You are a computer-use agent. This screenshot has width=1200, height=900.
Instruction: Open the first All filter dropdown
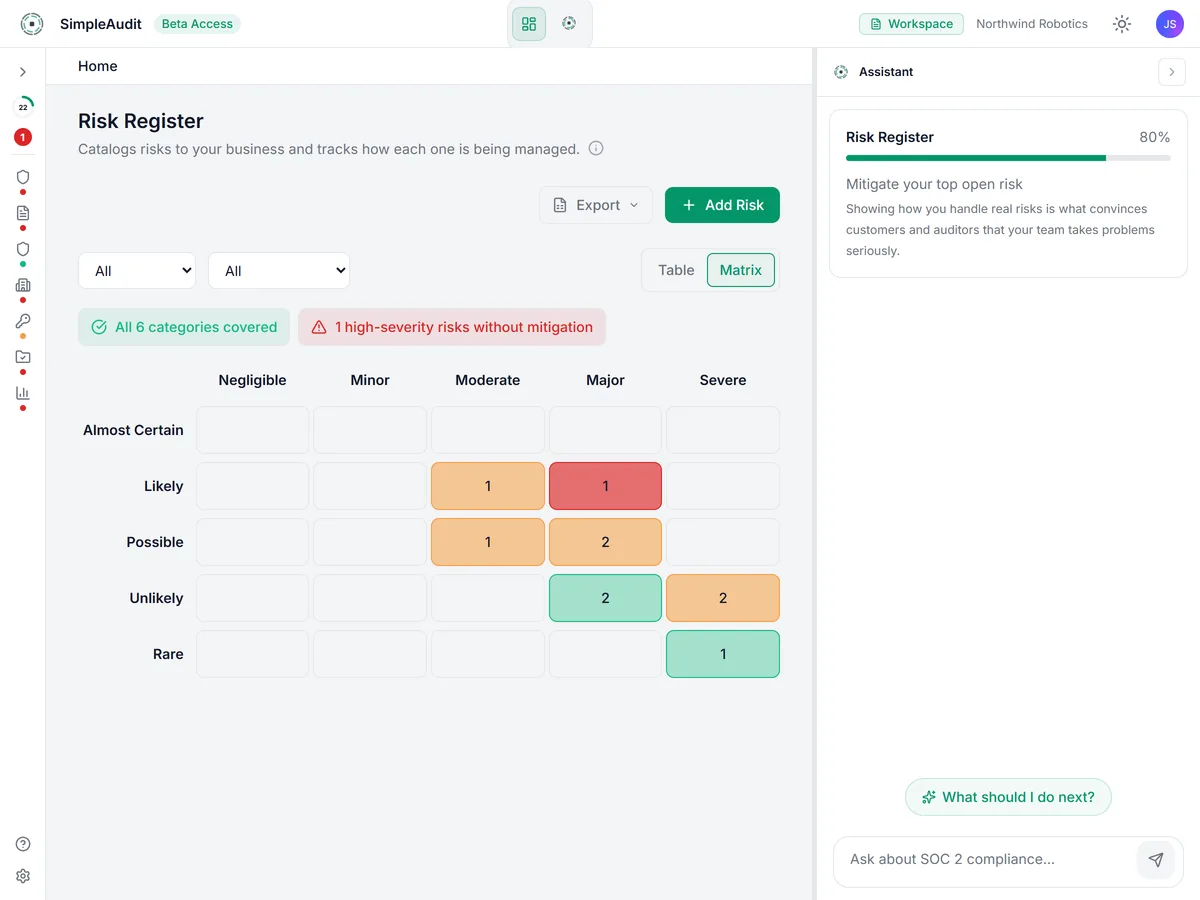137,270
